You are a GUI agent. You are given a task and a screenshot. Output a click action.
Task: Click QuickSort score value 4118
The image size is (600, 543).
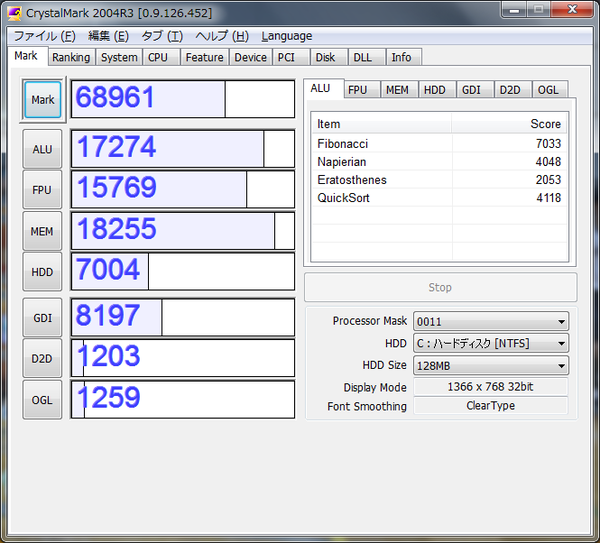coord(548,197)
